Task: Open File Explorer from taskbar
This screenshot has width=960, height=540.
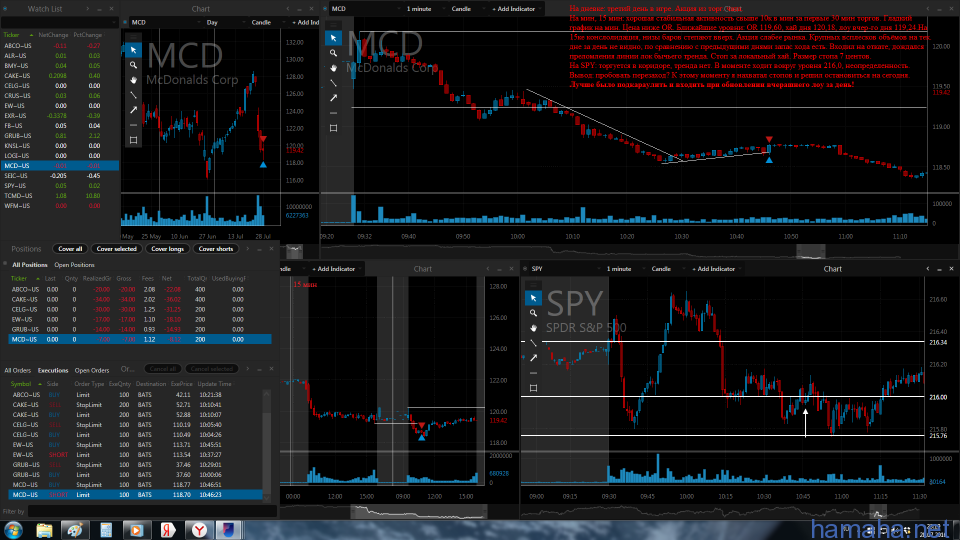Action: point(44,530)
